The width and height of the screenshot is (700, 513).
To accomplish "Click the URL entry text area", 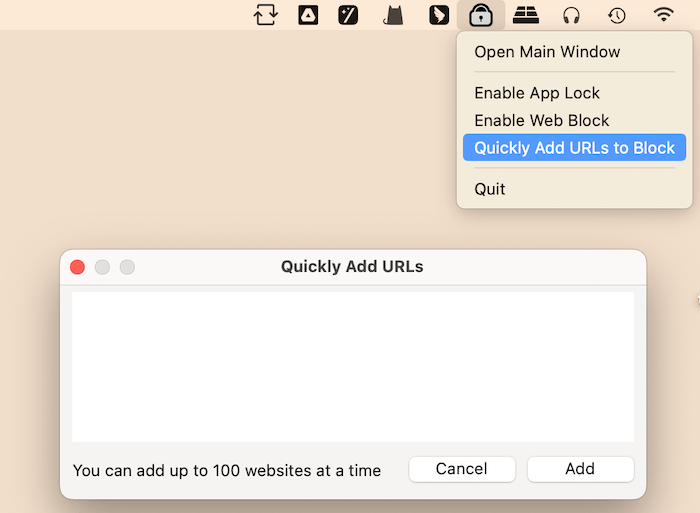I will (352, 366).
